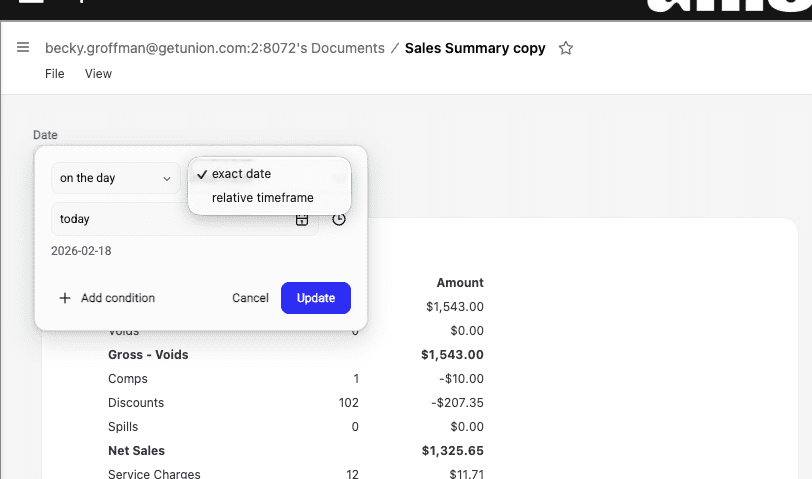The image size is (812, 479).
Task: Star the Sales Summary copy document
Action: [566, 48]
